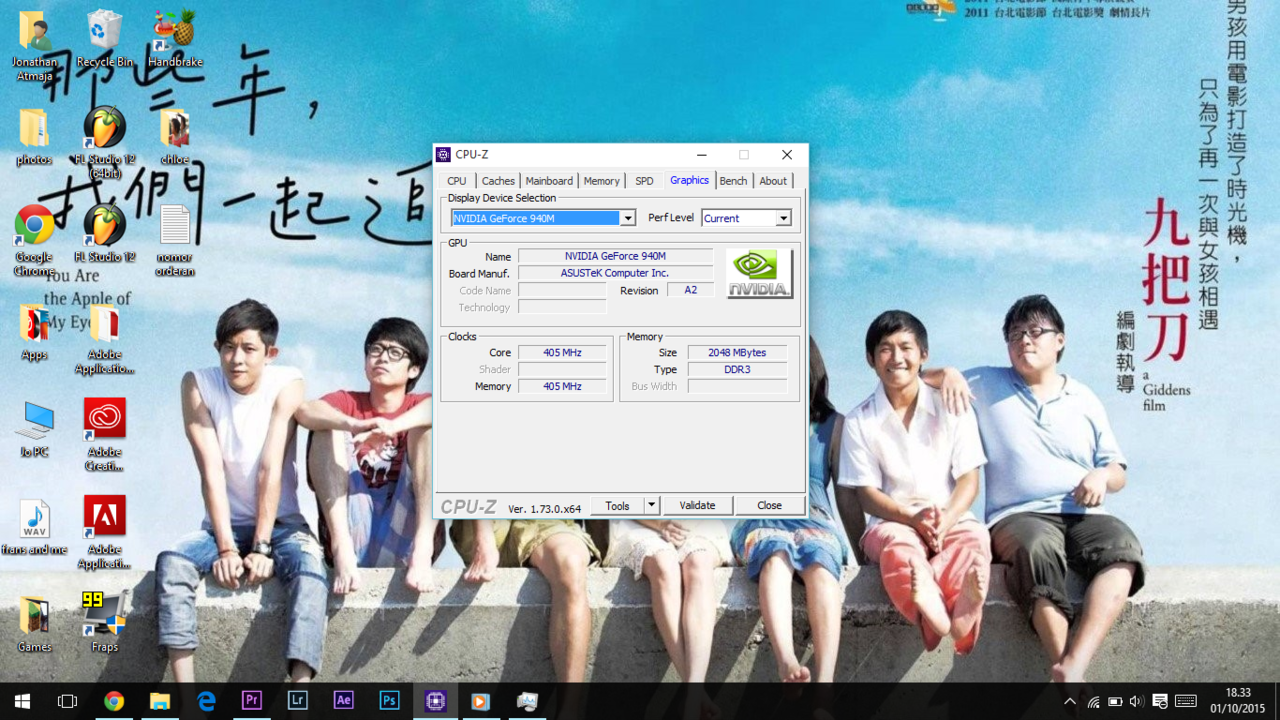Open the photos folder on desktop
This screenshot has height=720, width=1280.
tap(34, 138)
